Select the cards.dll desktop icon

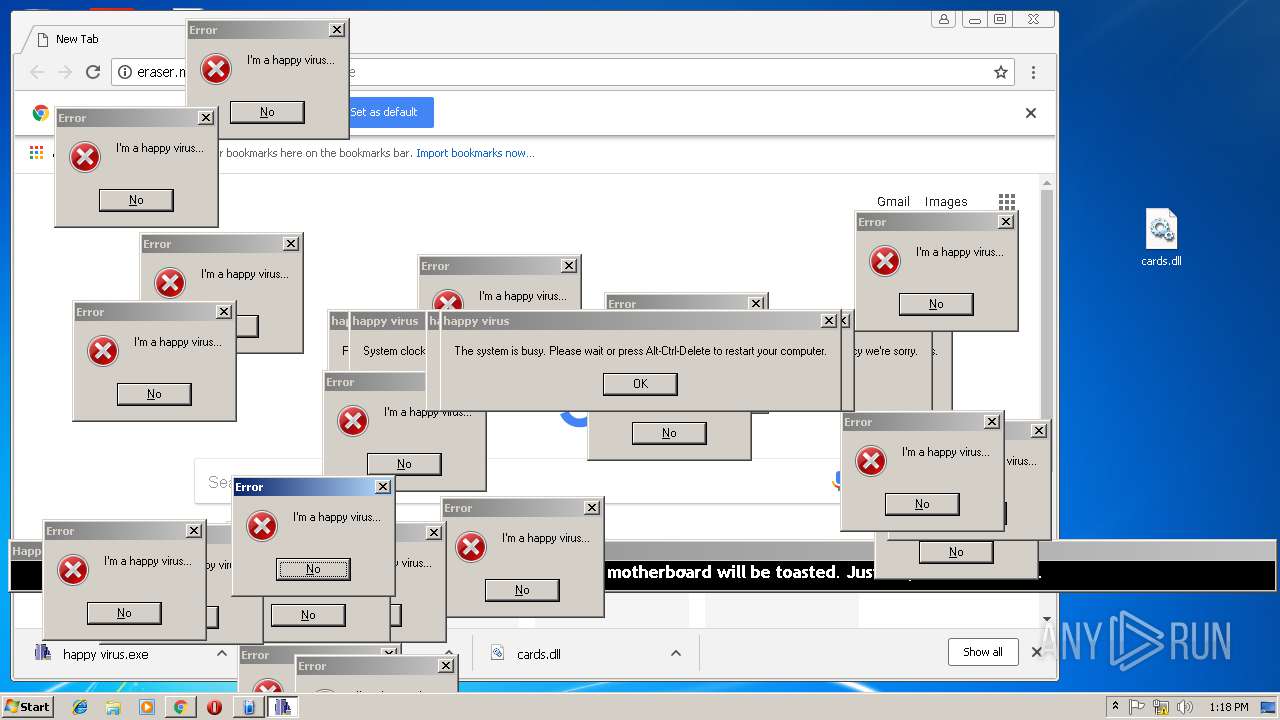click(x=1161, y=238)
